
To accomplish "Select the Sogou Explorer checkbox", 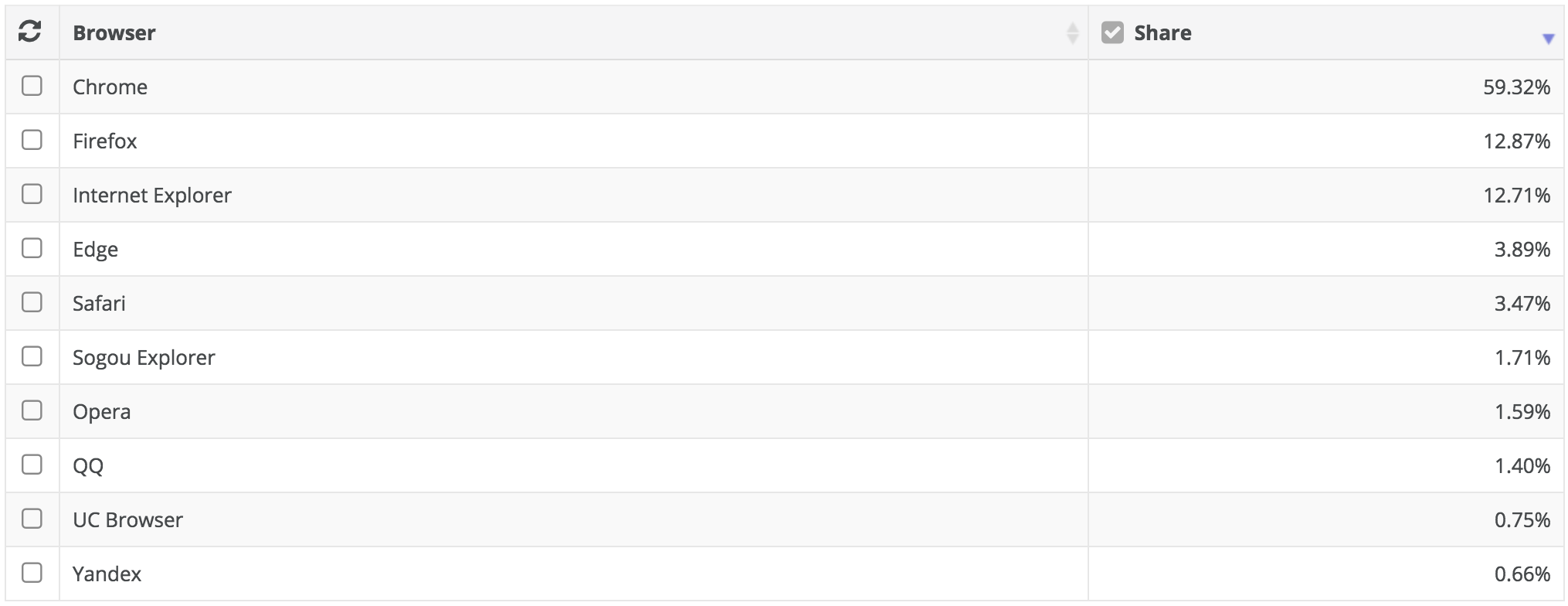I will [x=32, y=356].
